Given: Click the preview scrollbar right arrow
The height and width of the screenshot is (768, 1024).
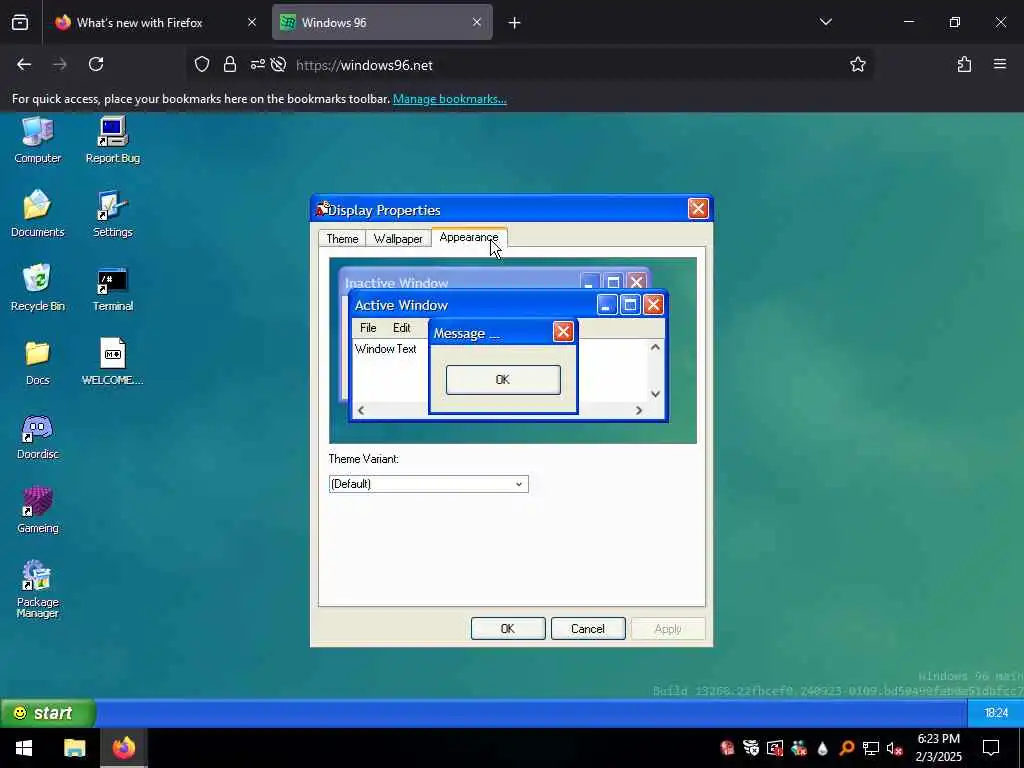Looking at the screenshot, I should pos(639,410).
